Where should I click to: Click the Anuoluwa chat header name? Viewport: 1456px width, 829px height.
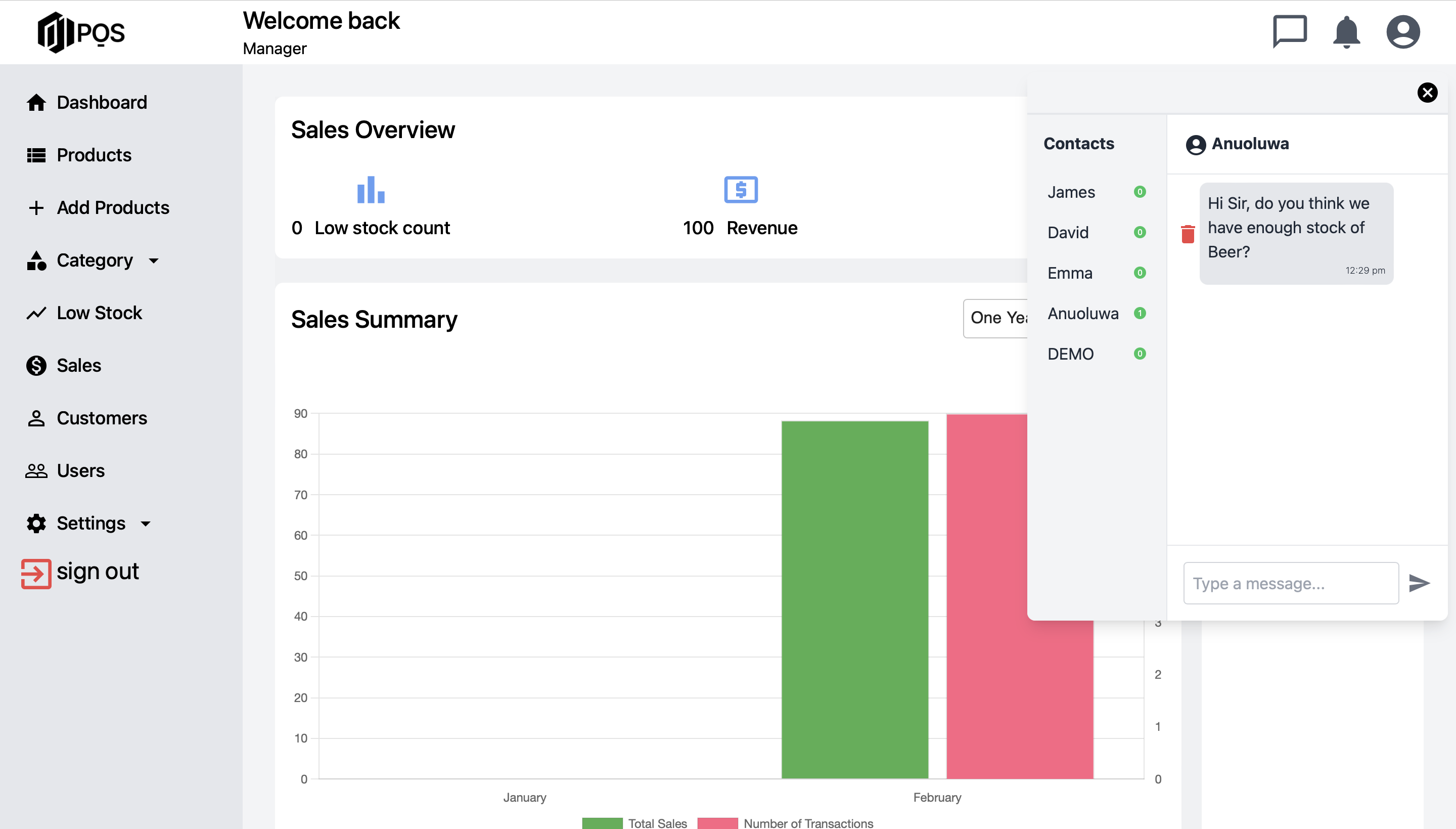1250,144
